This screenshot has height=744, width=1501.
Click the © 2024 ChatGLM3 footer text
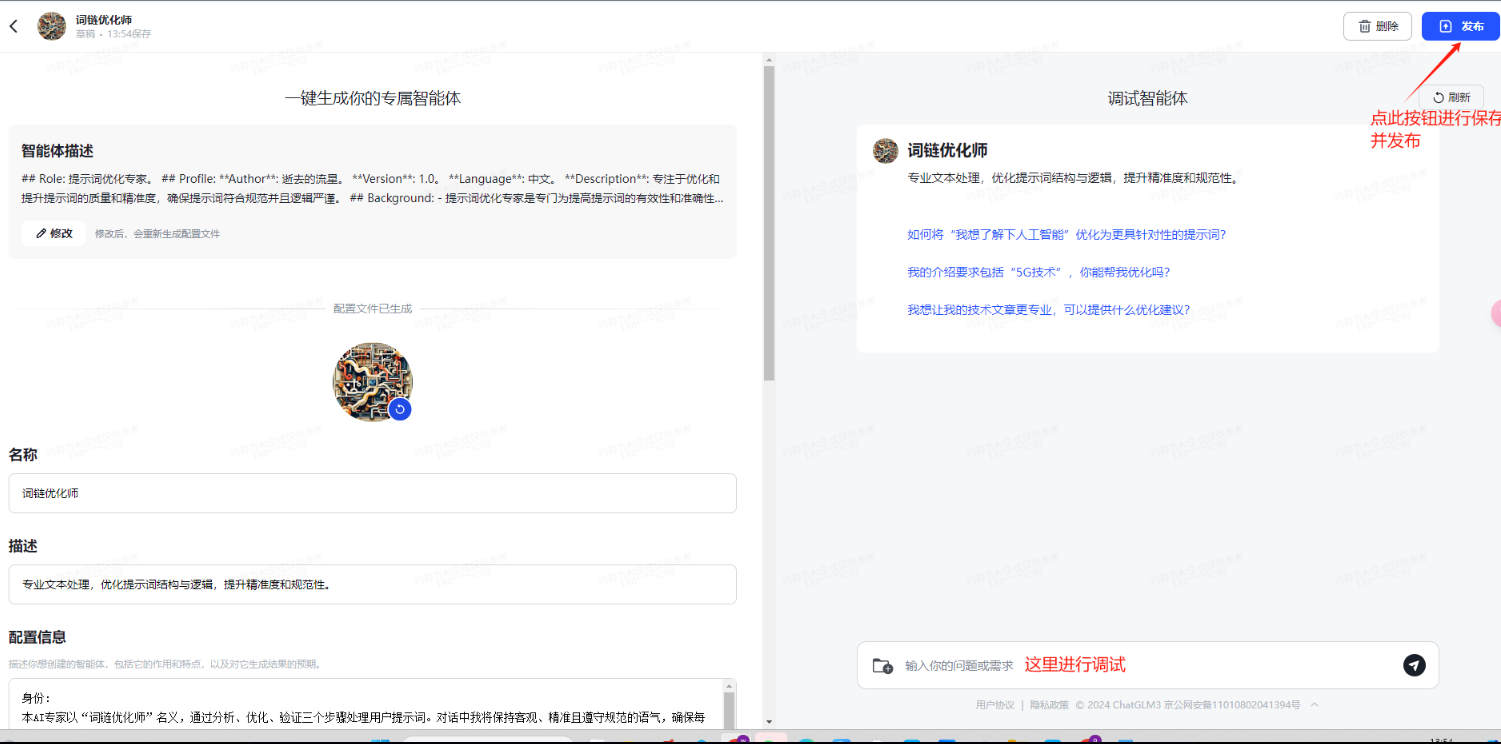click(x=1188, y=705)
